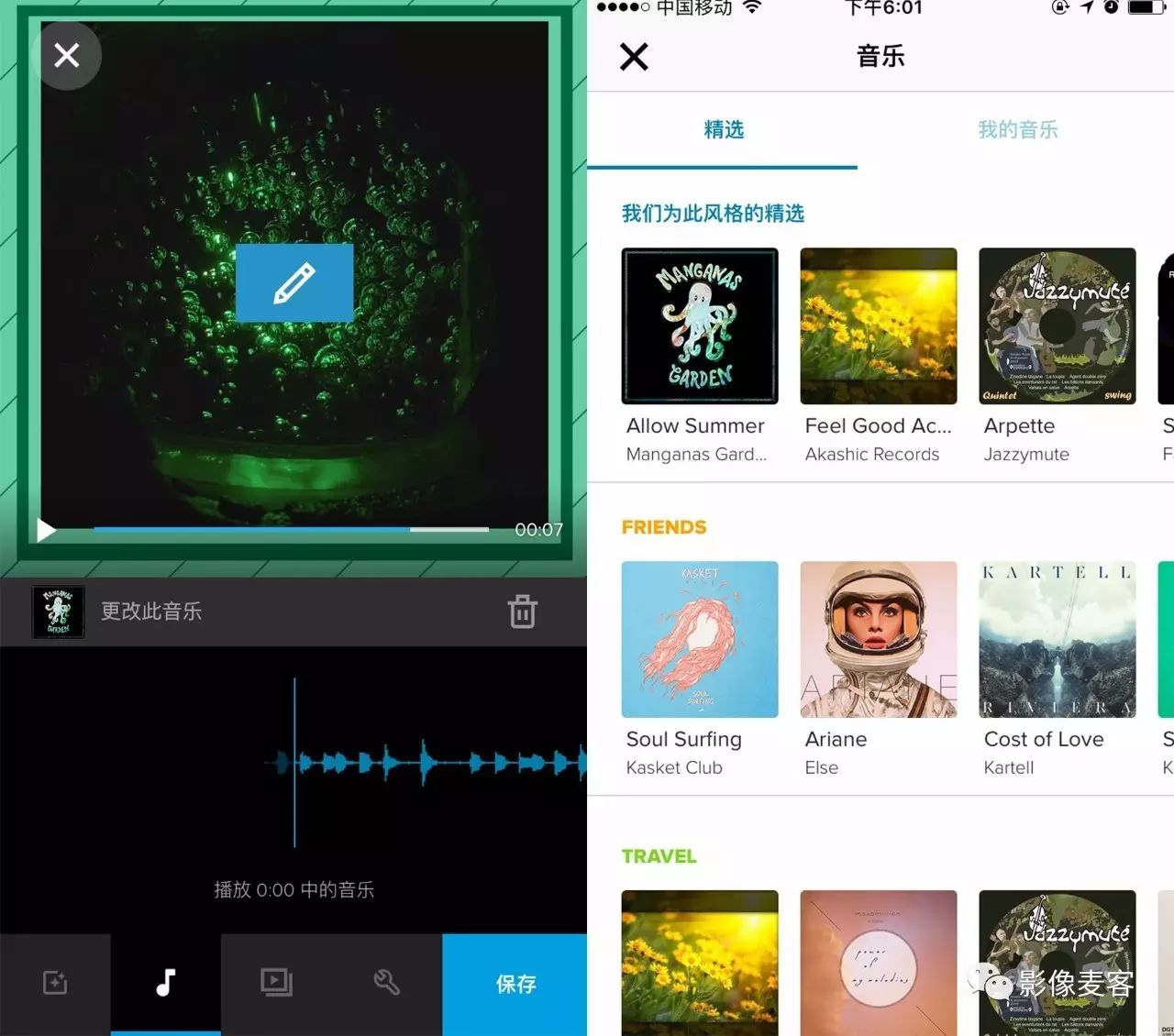
Task: Click the 我们为此风格的精选 heading
Action: point(713,214)
